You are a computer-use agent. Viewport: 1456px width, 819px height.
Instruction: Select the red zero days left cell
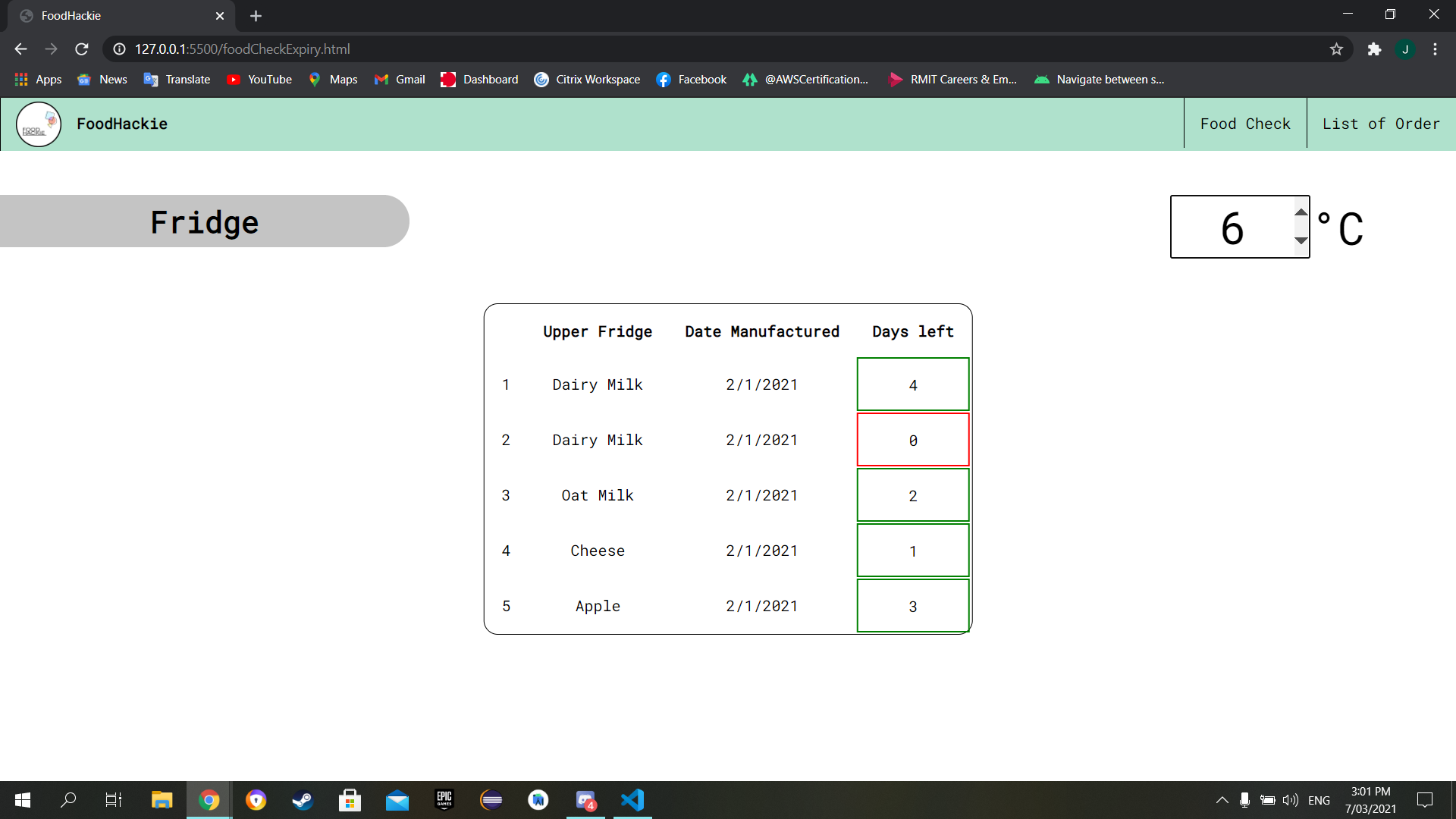(x=912, y=440)
